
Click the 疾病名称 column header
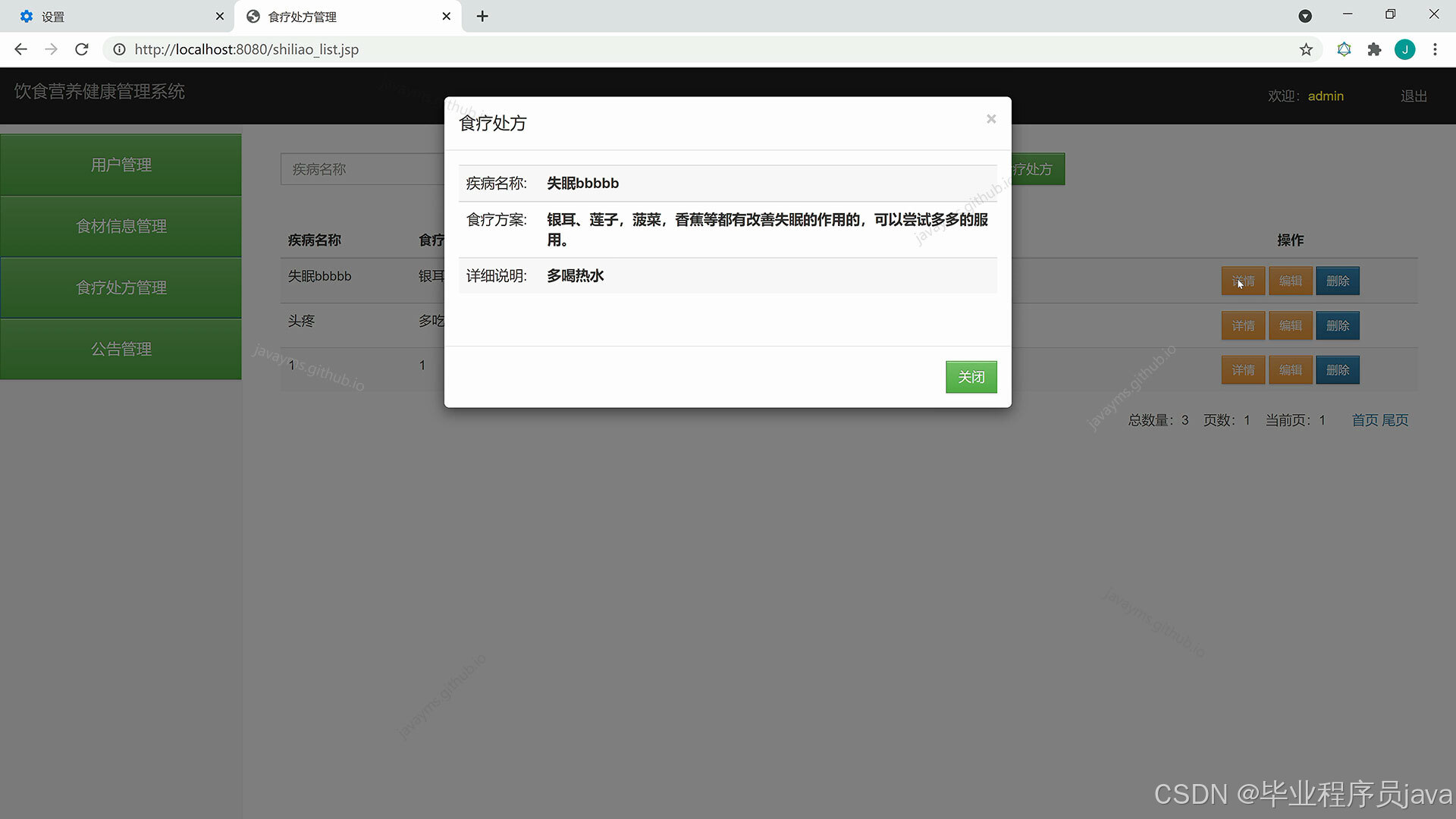click(x=314, y=240)
